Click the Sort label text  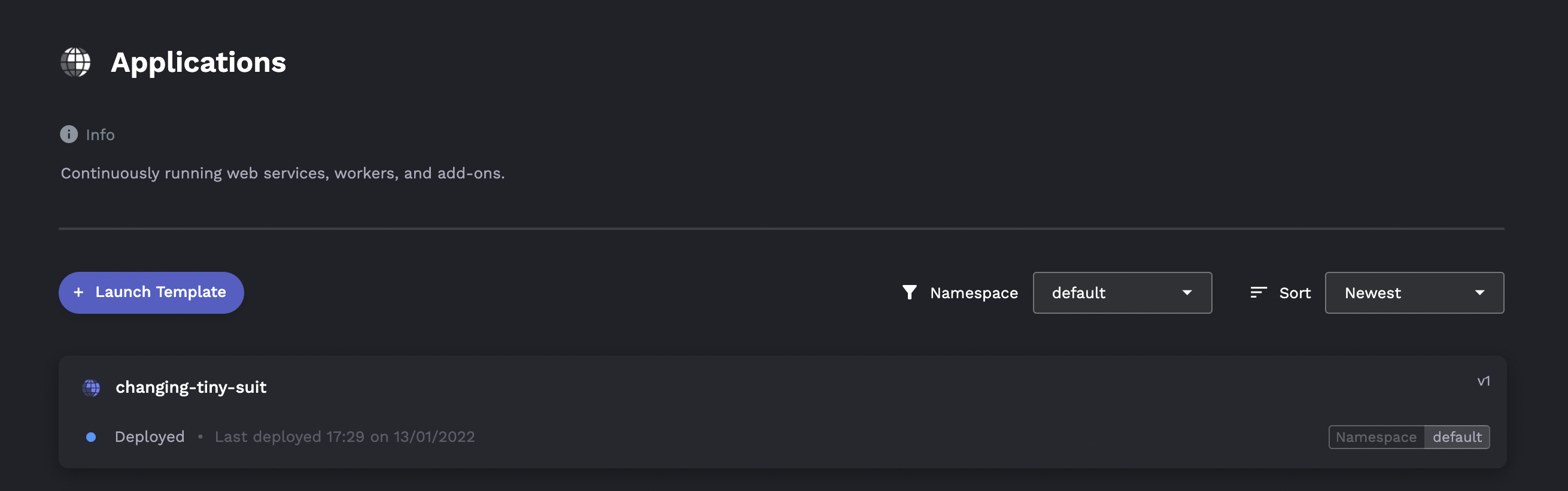pos(1294,293)
